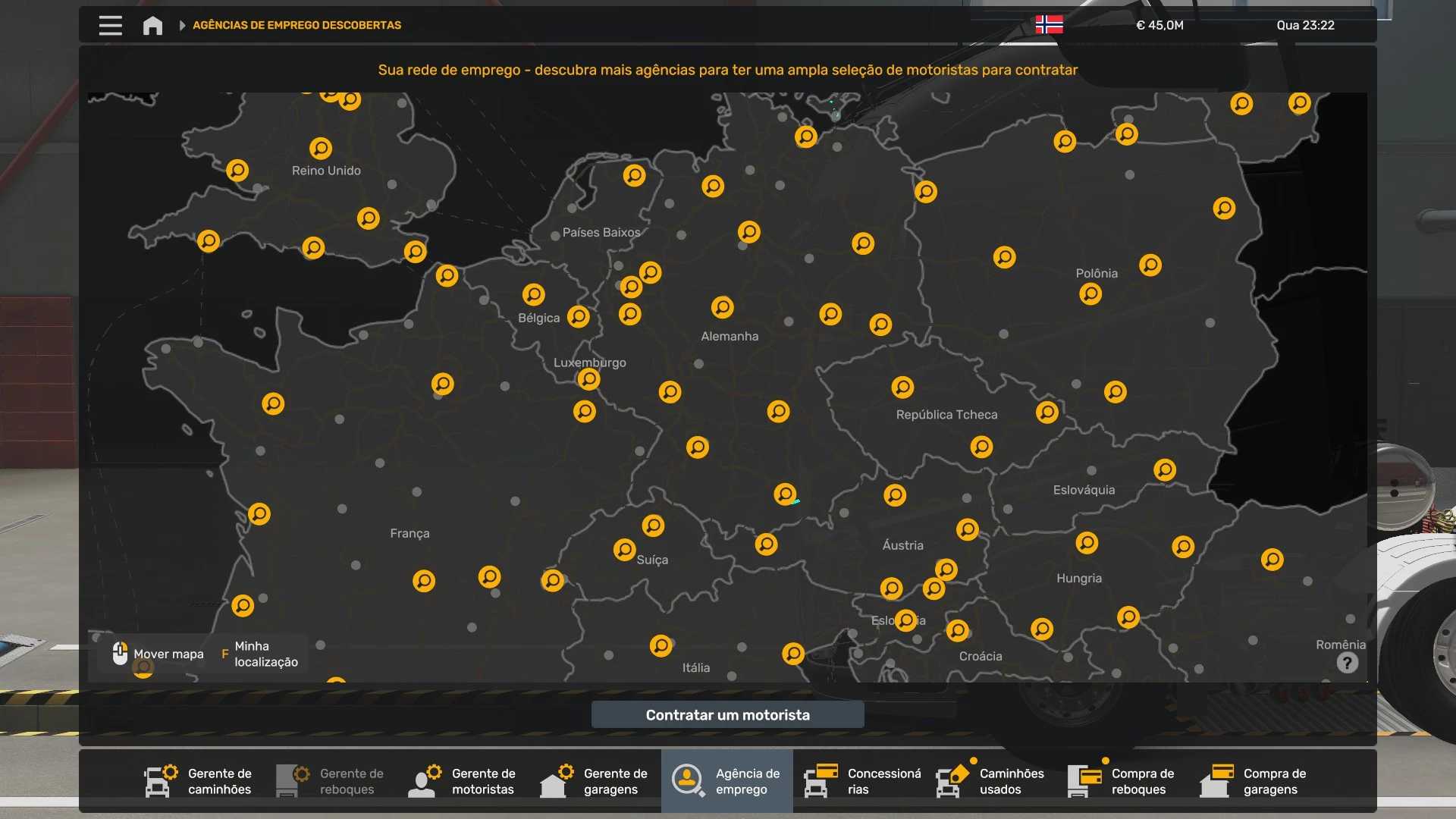This screenshot has height=819, width=1456.
Task: Go to Compra de reboques tab
Action: point(1122,781)
